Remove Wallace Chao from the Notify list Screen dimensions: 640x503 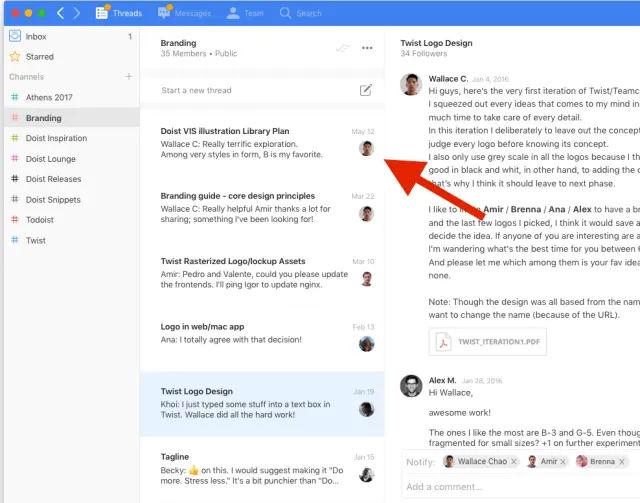pos(515,461)
